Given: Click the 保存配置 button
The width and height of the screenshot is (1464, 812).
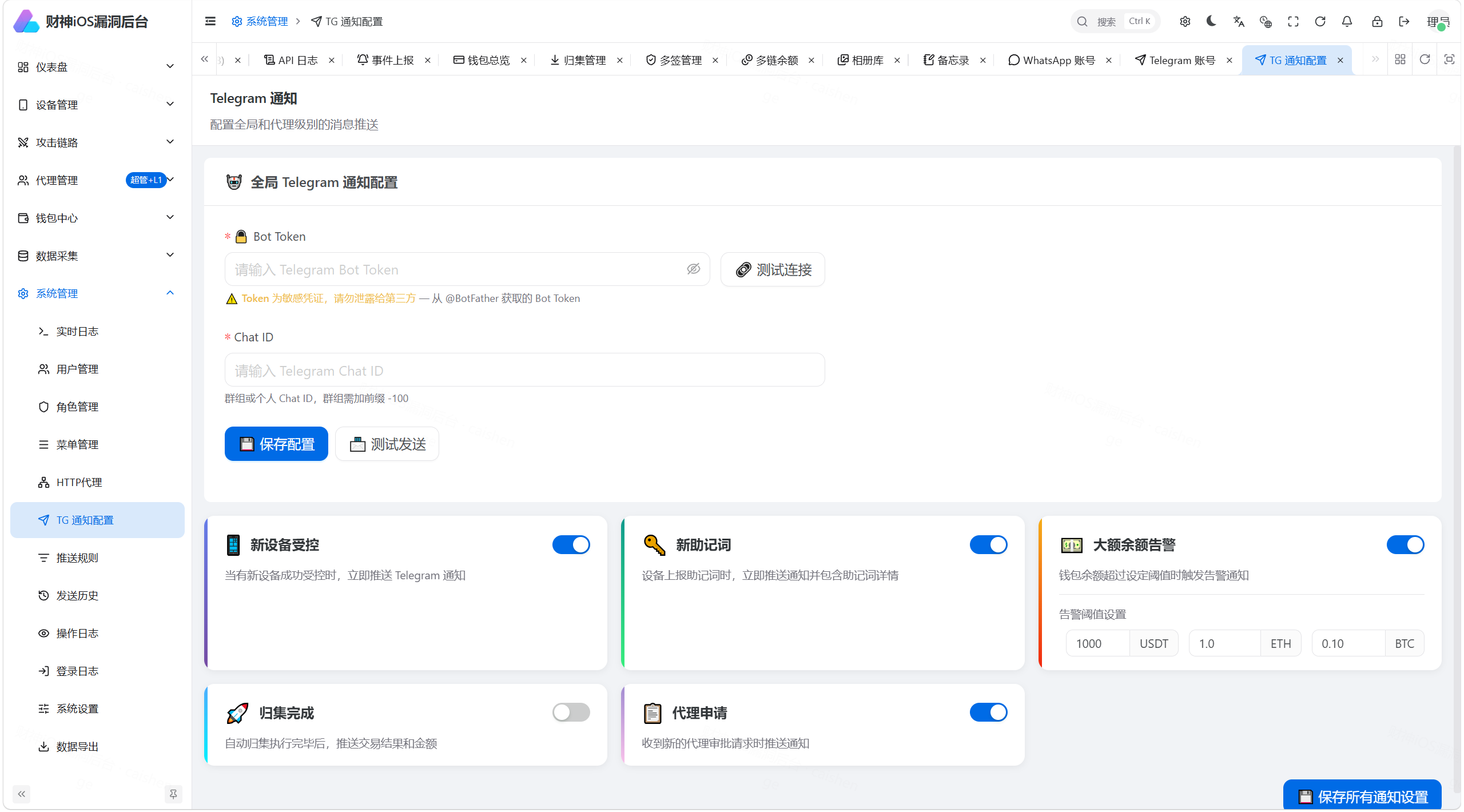Looking at the screenshot, I should [276, 444].
